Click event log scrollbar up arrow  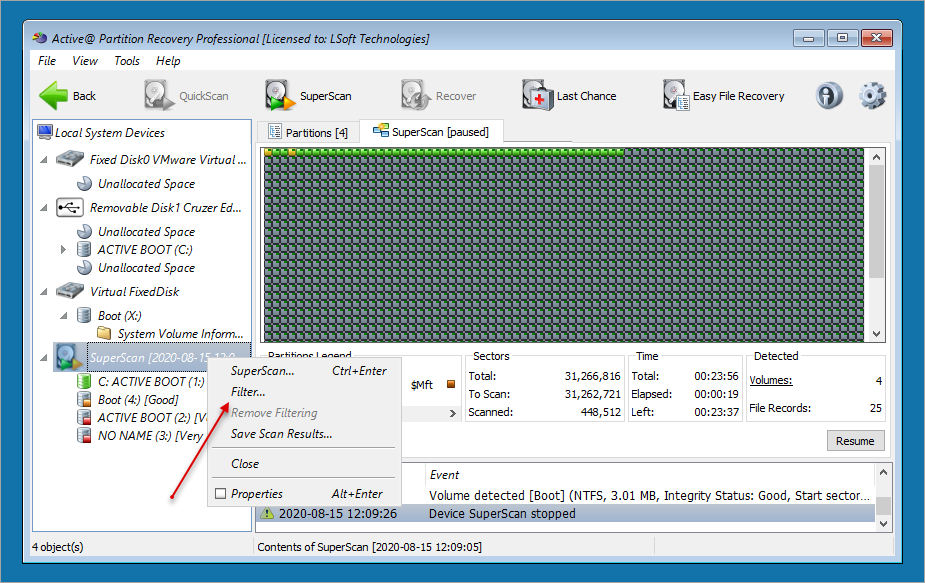883,472
